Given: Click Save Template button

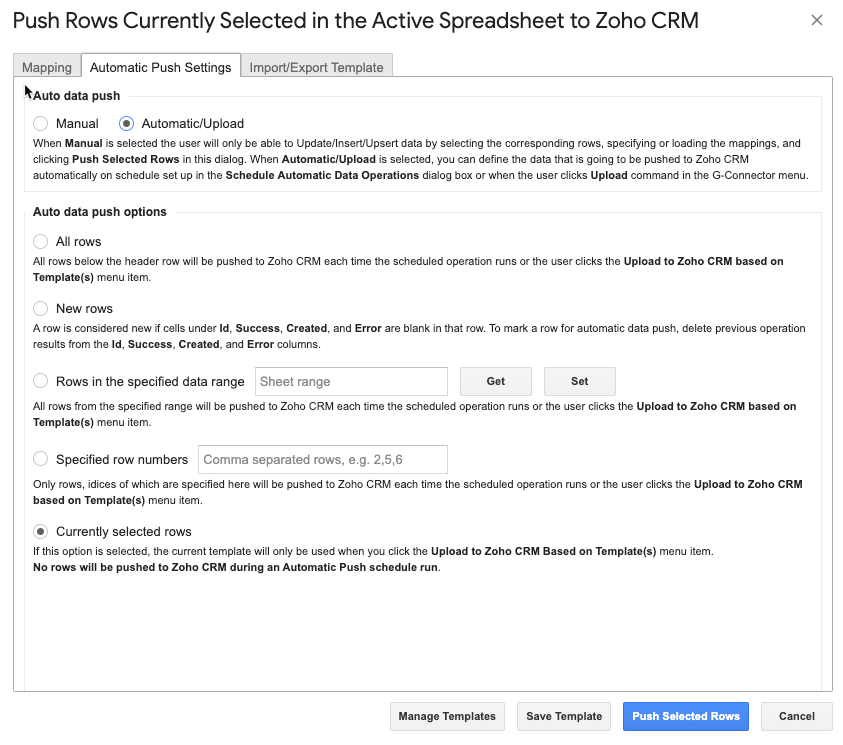Looking at the screenshot, I should [564, 716].
